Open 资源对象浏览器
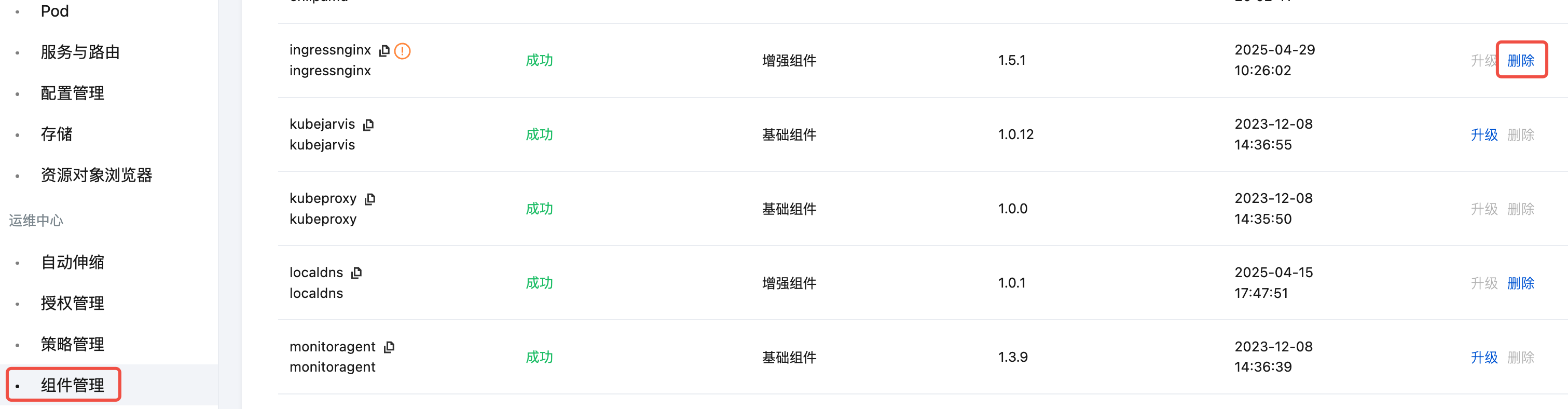The image size is (1568, 409). pos(96,175)
